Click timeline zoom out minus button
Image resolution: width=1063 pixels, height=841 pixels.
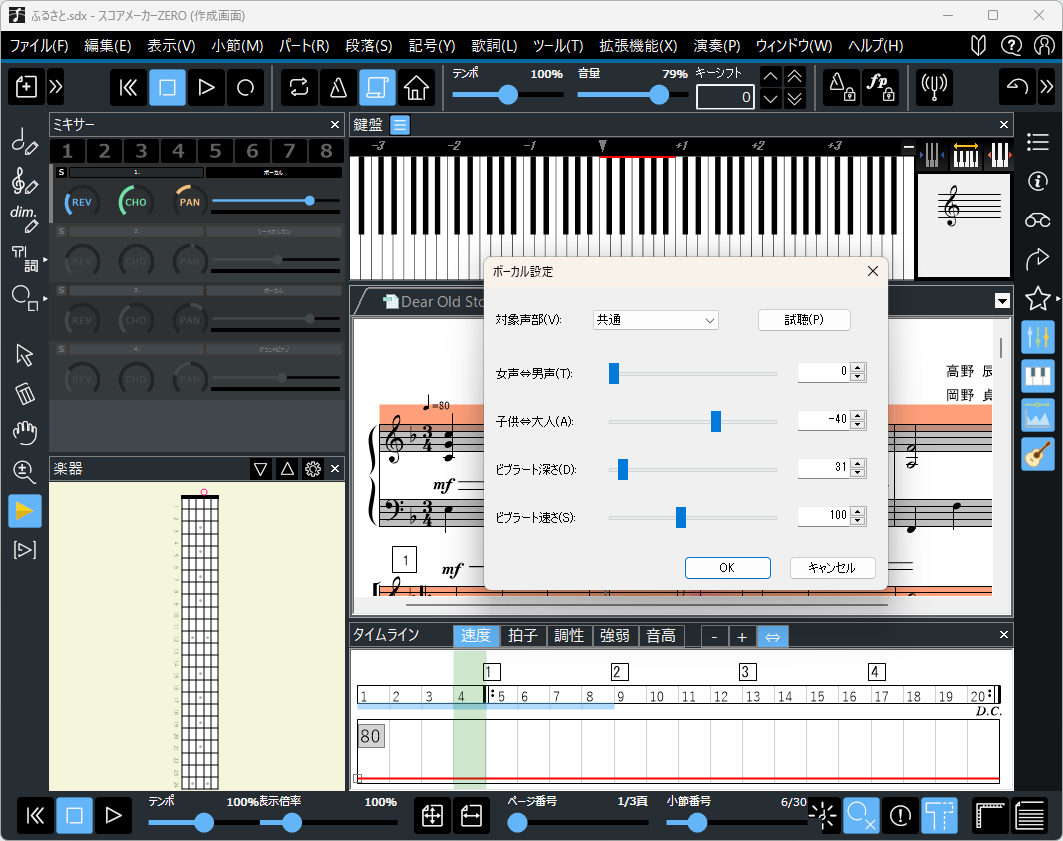pyautogui.click(x=714, y=636)
